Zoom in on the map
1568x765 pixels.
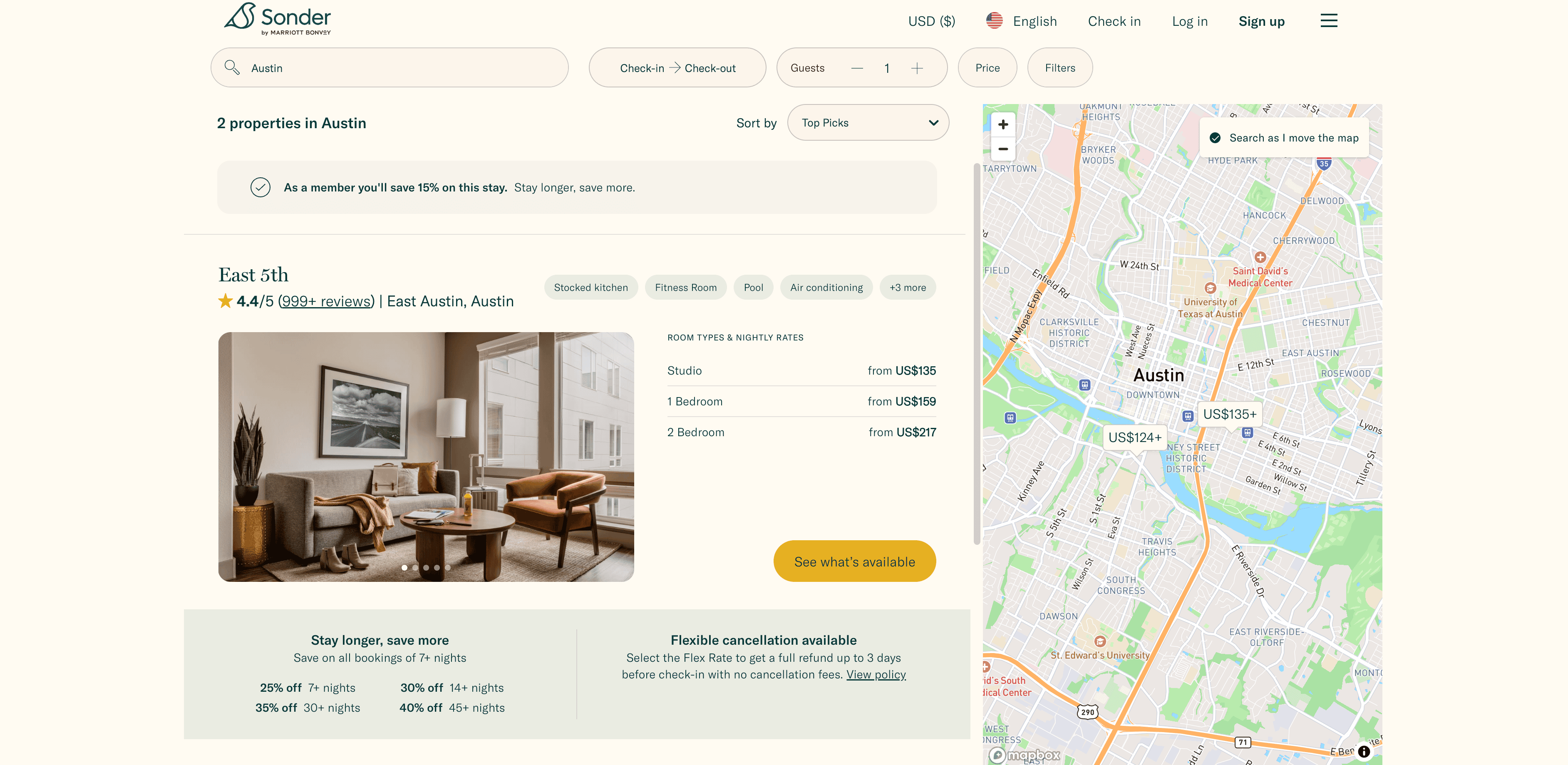[1002, 125]
